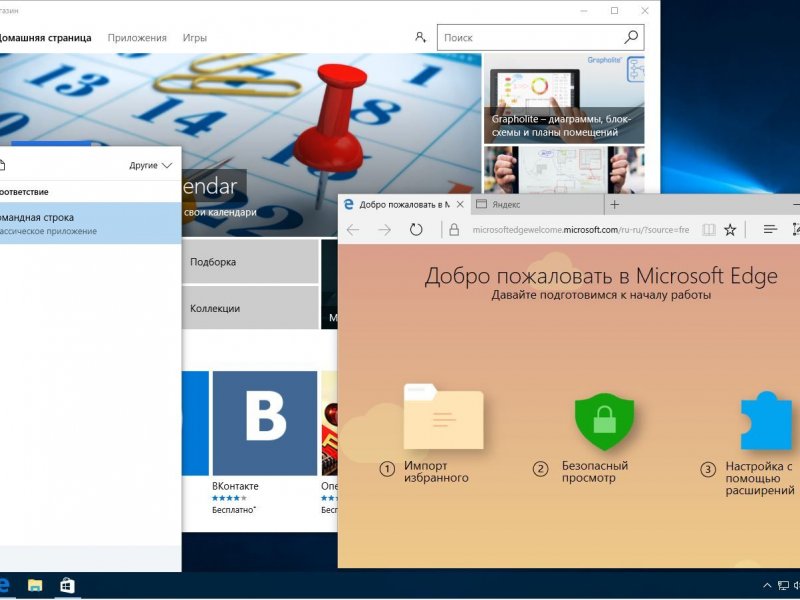
Task: Click the Edge address bar URL
Action: [x=581, y=230]
